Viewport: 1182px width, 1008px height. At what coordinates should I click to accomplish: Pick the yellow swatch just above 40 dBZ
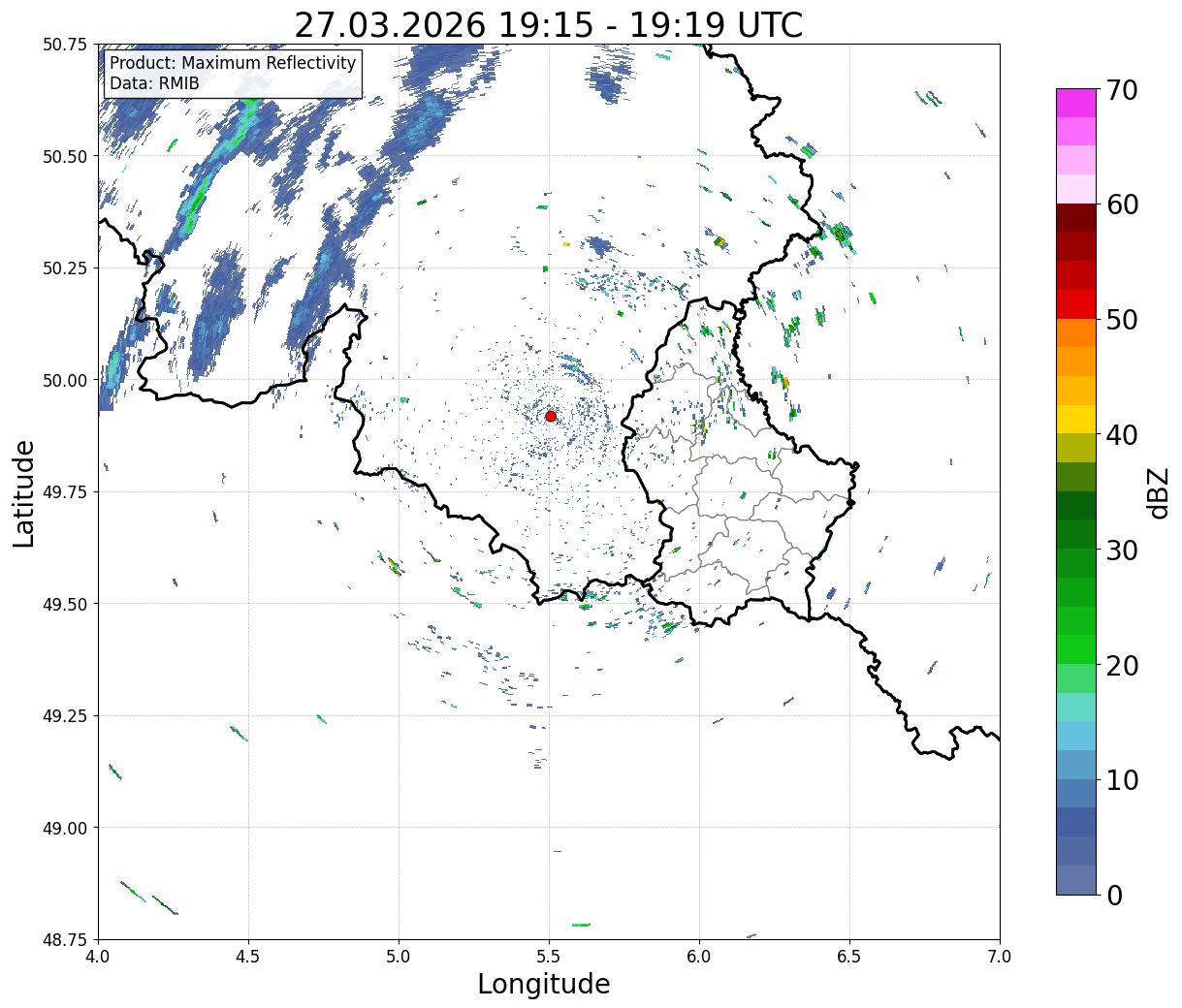tap(1076, 420)
